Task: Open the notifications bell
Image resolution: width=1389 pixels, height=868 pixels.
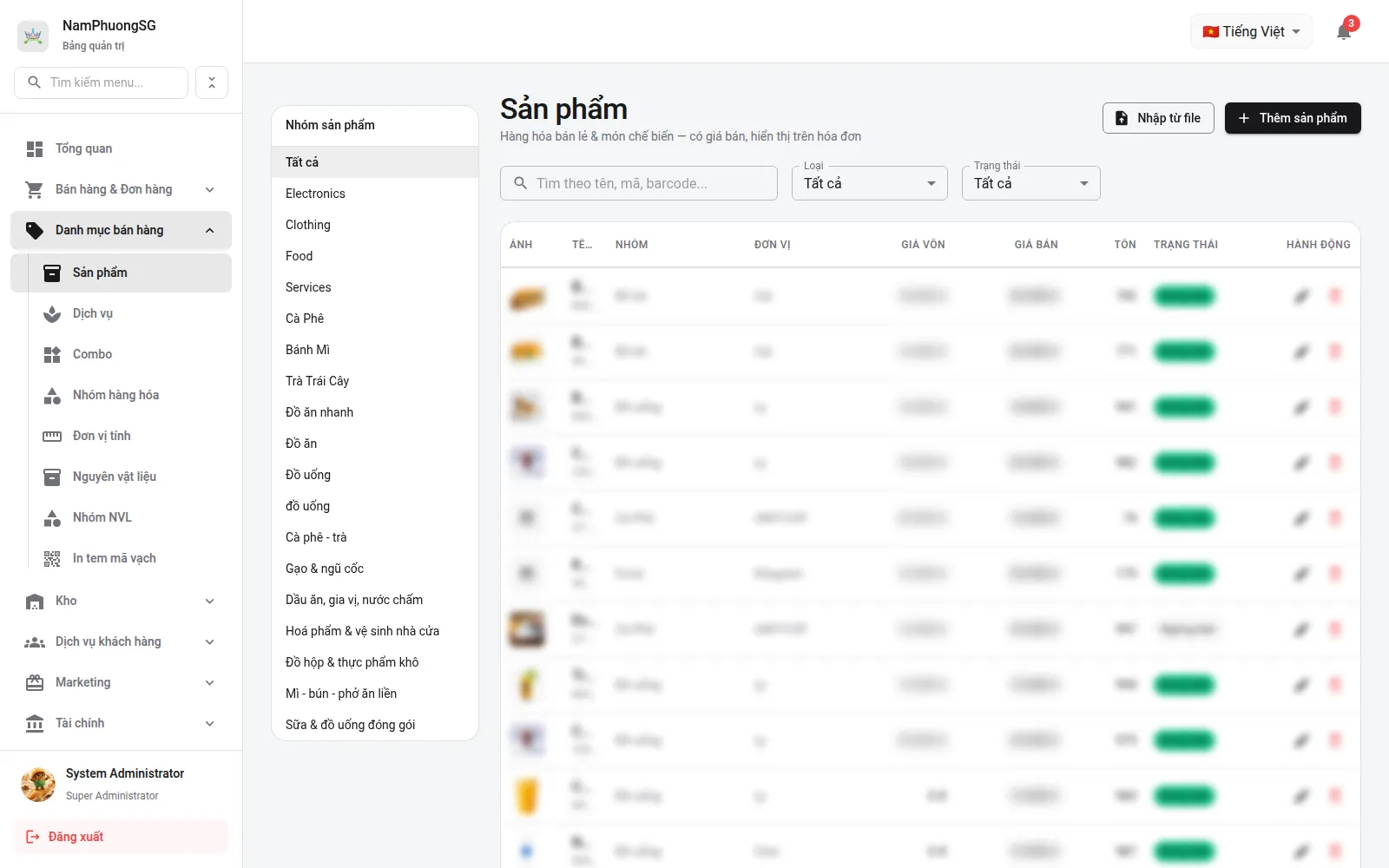Action: pos(1344,32)
